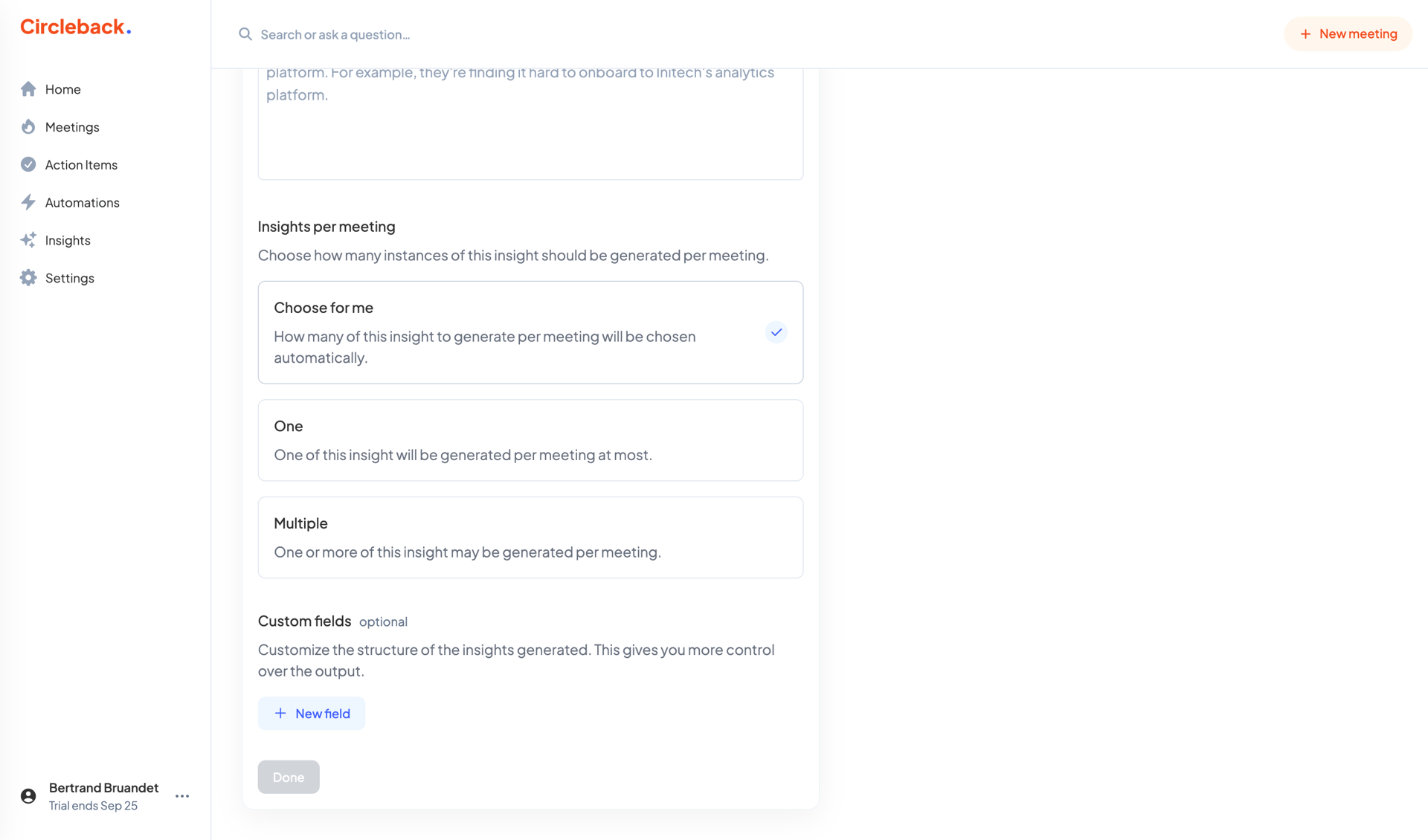1428x840 pixels.
Task: Select the Choose for me option
Action: click(x=530, y=332)
